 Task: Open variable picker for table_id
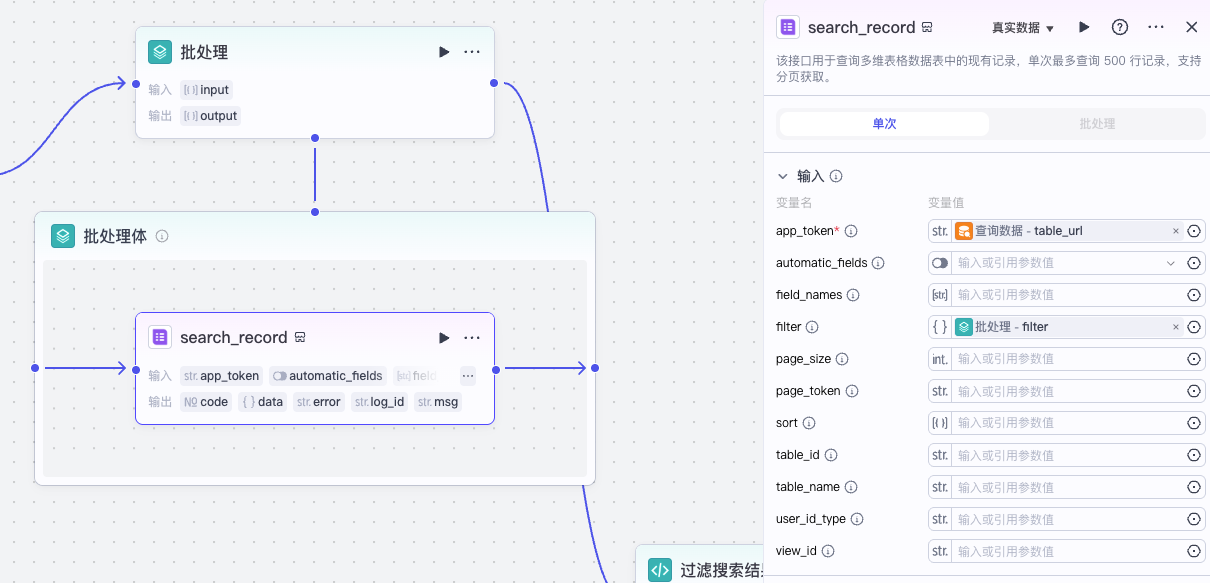point(1193,455)
